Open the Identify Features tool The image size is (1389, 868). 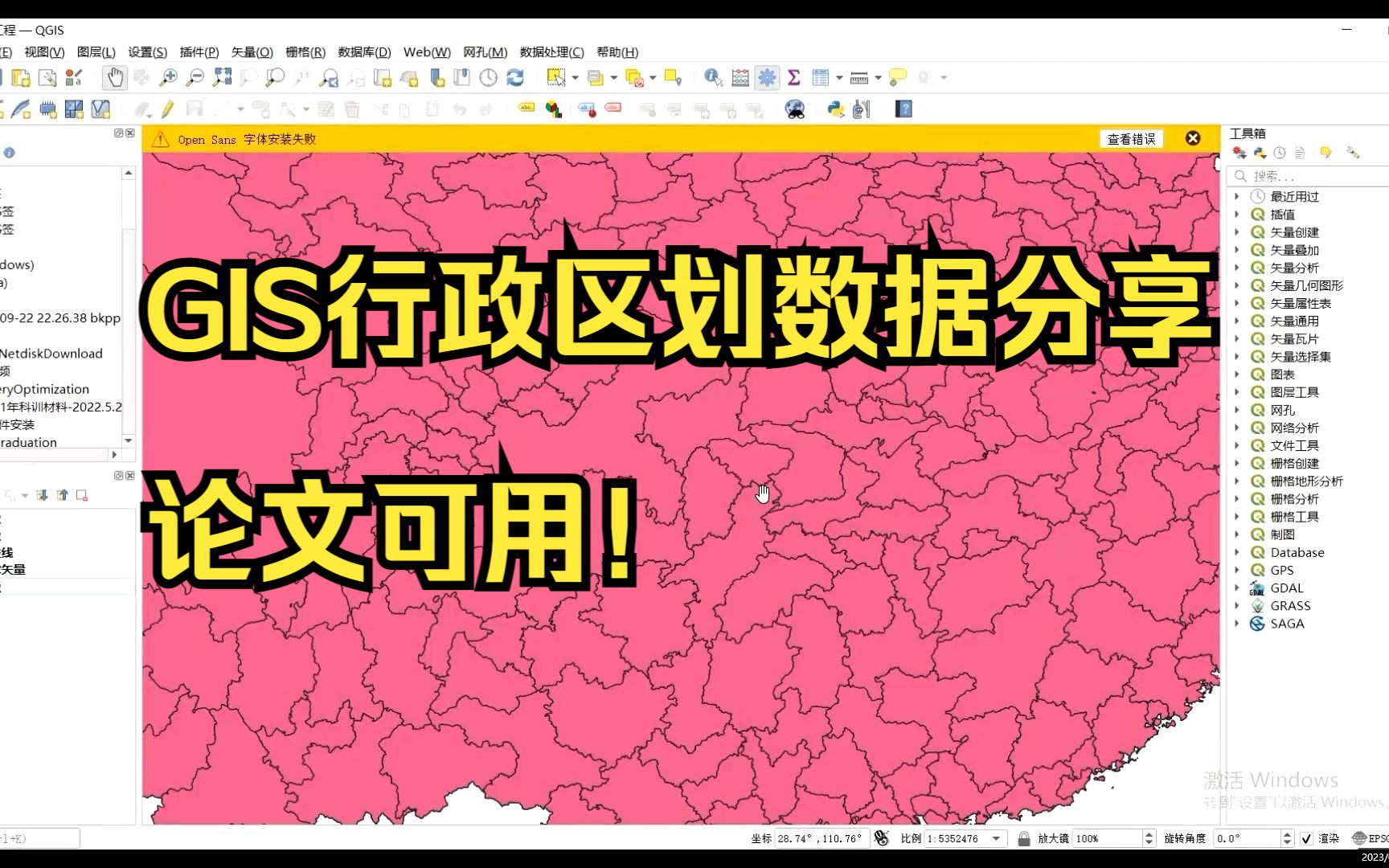(x=712, y=77)
